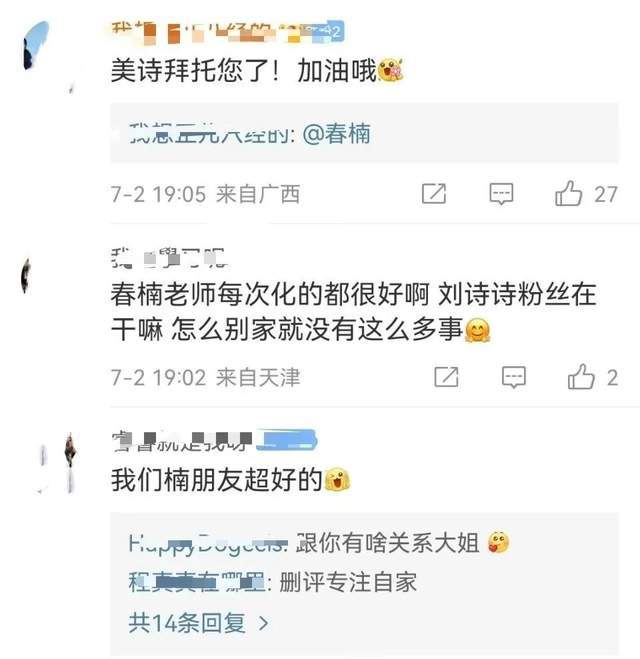Like the 美诗拜托您了 comment with 27 likes
The height and width of the screenshot is (659, 640).
568,194
